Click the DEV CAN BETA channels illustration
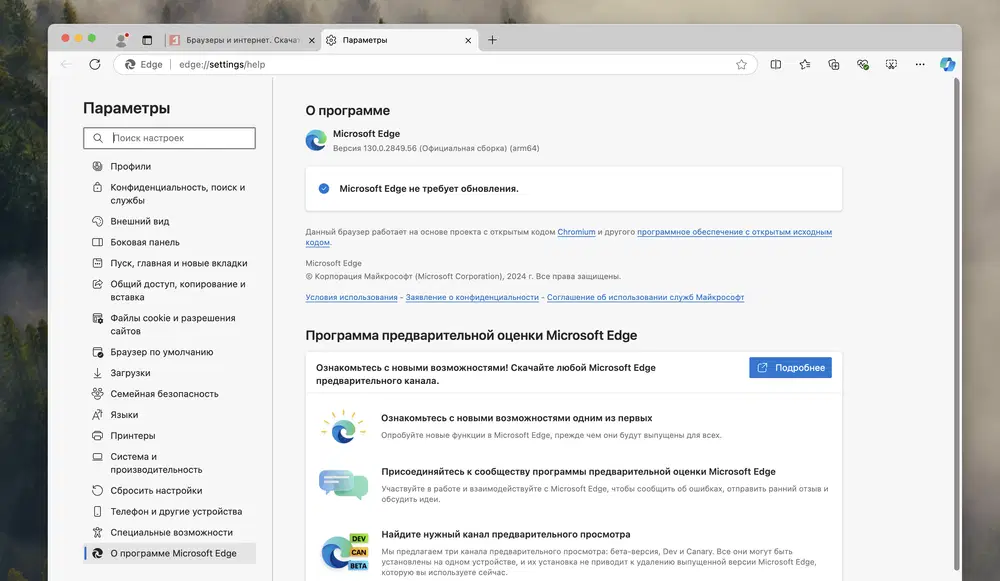 (344, 552)
